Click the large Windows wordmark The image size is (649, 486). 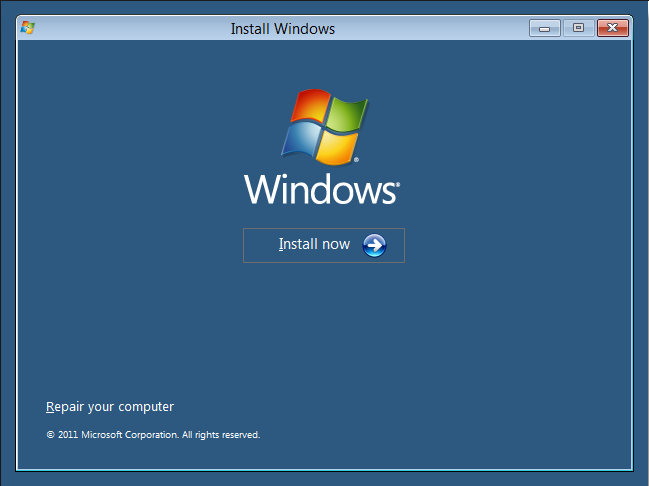(322, 189)
